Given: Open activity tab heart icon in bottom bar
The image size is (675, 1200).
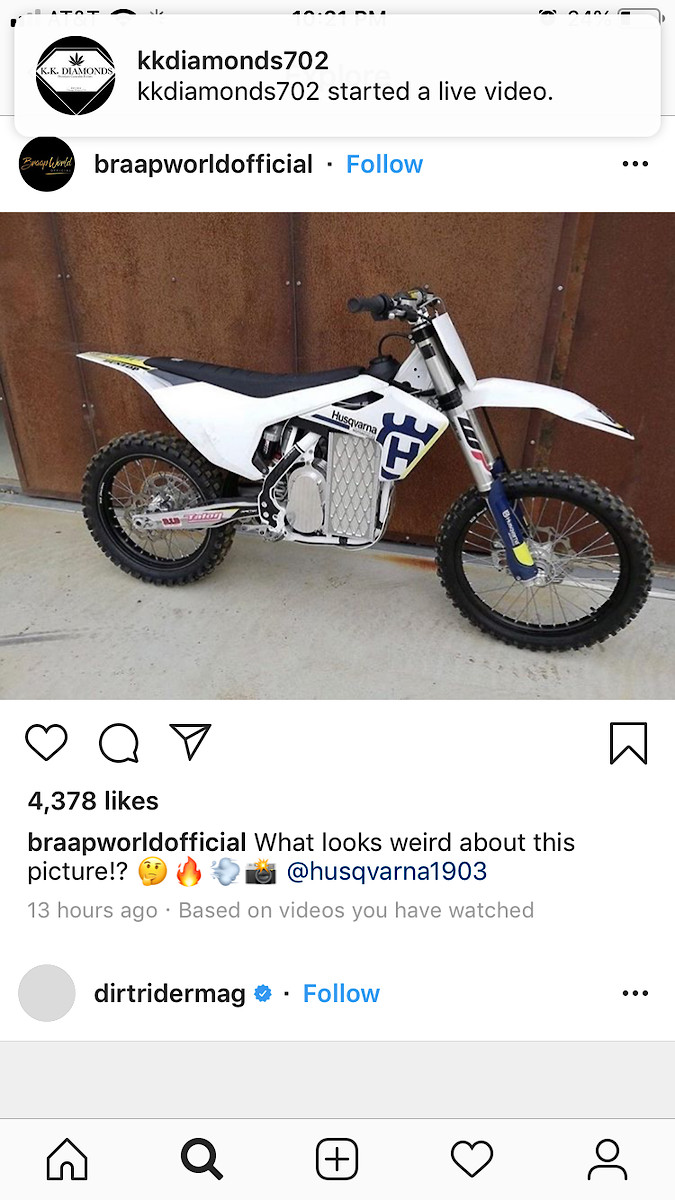Looking at the screenshot, I should tap(472, 1159).
